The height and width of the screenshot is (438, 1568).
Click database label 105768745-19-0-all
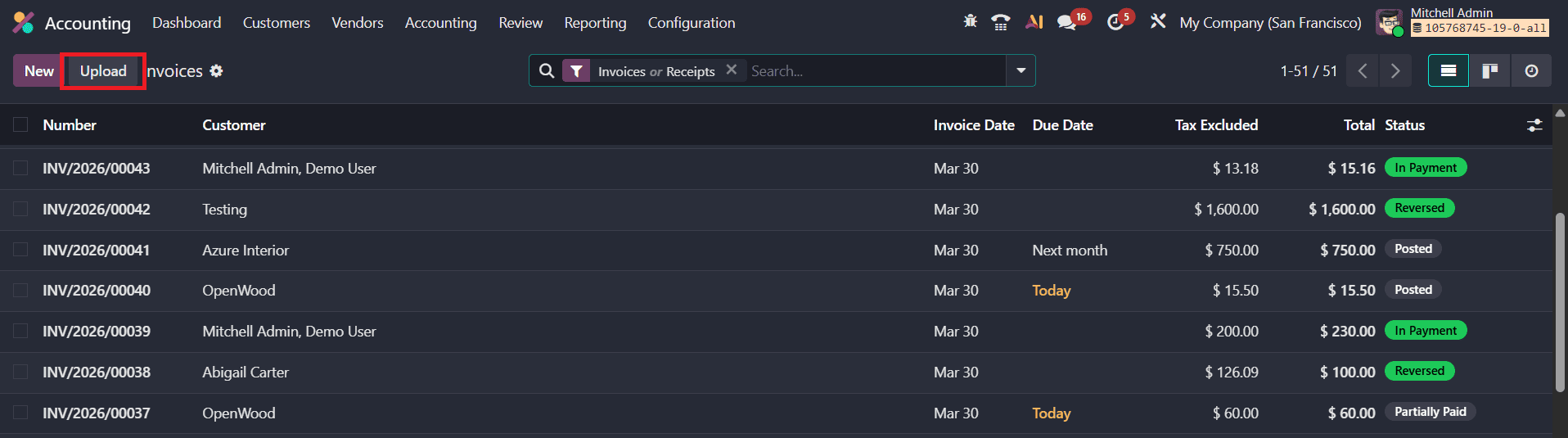point(1480,28)
